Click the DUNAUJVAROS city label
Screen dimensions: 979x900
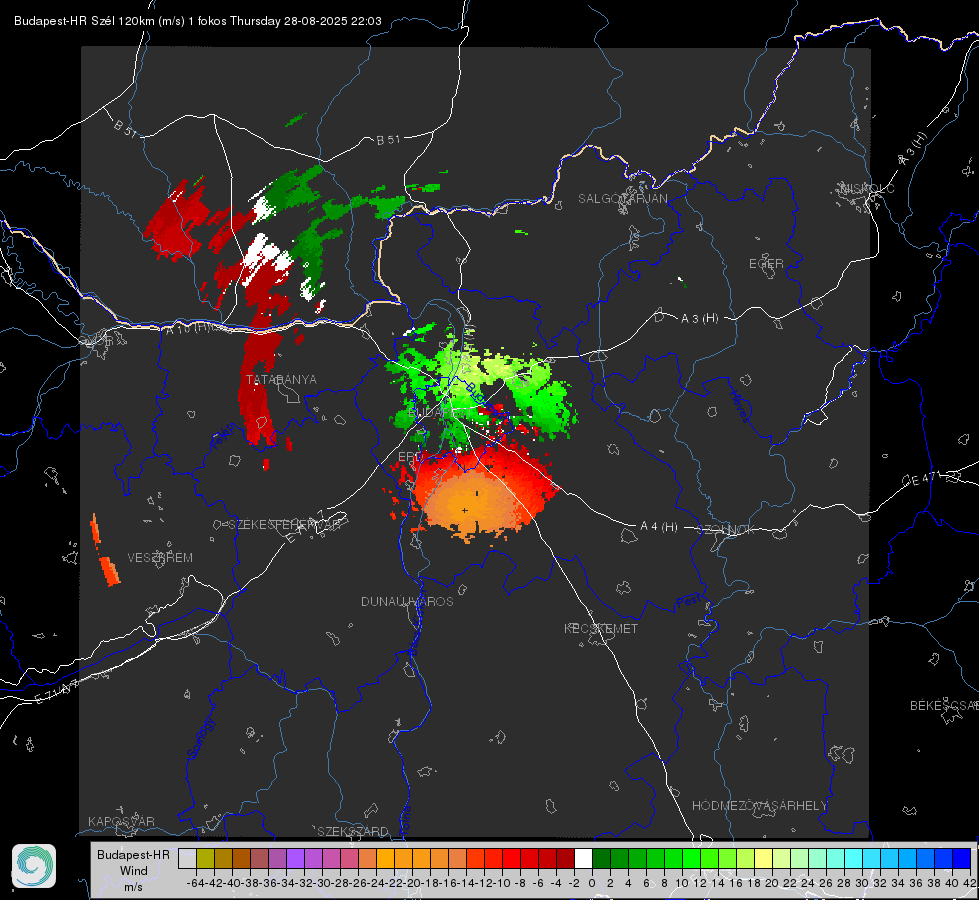click(407, 601)
